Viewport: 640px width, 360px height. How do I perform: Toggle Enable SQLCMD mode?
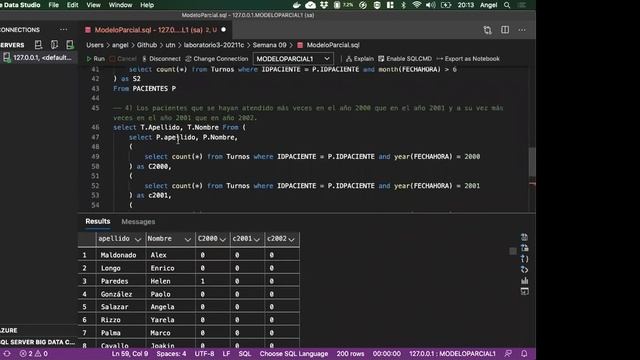click(404, 59)
